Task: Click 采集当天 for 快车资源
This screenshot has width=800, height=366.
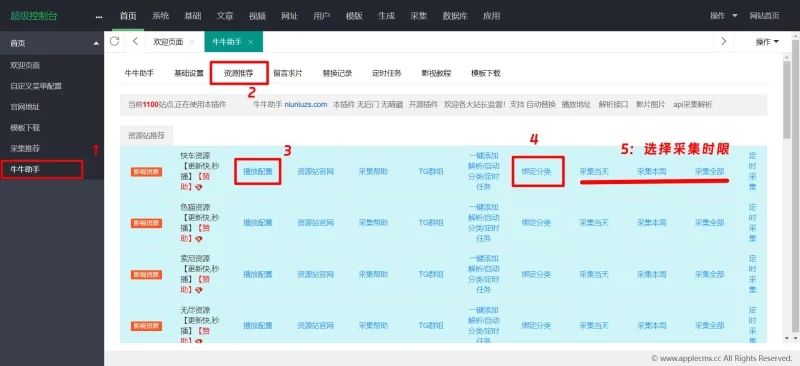Action: point(594,172)
